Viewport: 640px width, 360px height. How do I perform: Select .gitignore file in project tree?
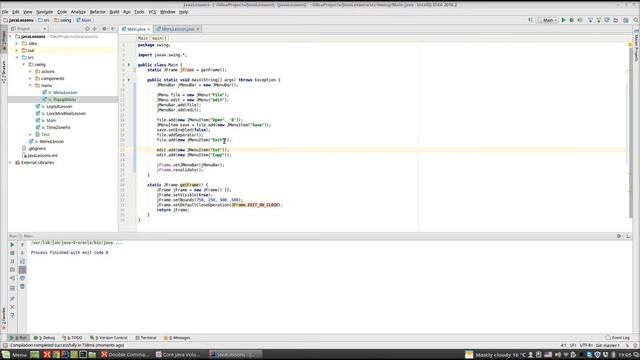[36, 149]
